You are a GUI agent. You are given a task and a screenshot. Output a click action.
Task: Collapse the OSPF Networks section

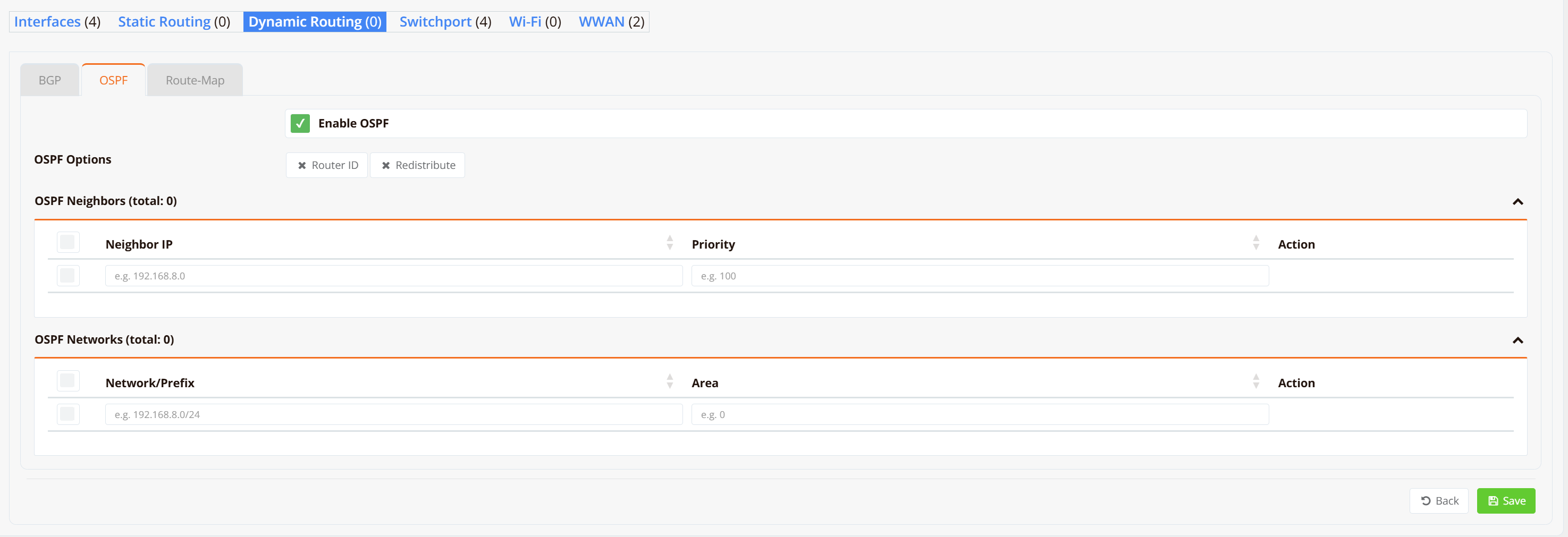[x=1518, y=340]
